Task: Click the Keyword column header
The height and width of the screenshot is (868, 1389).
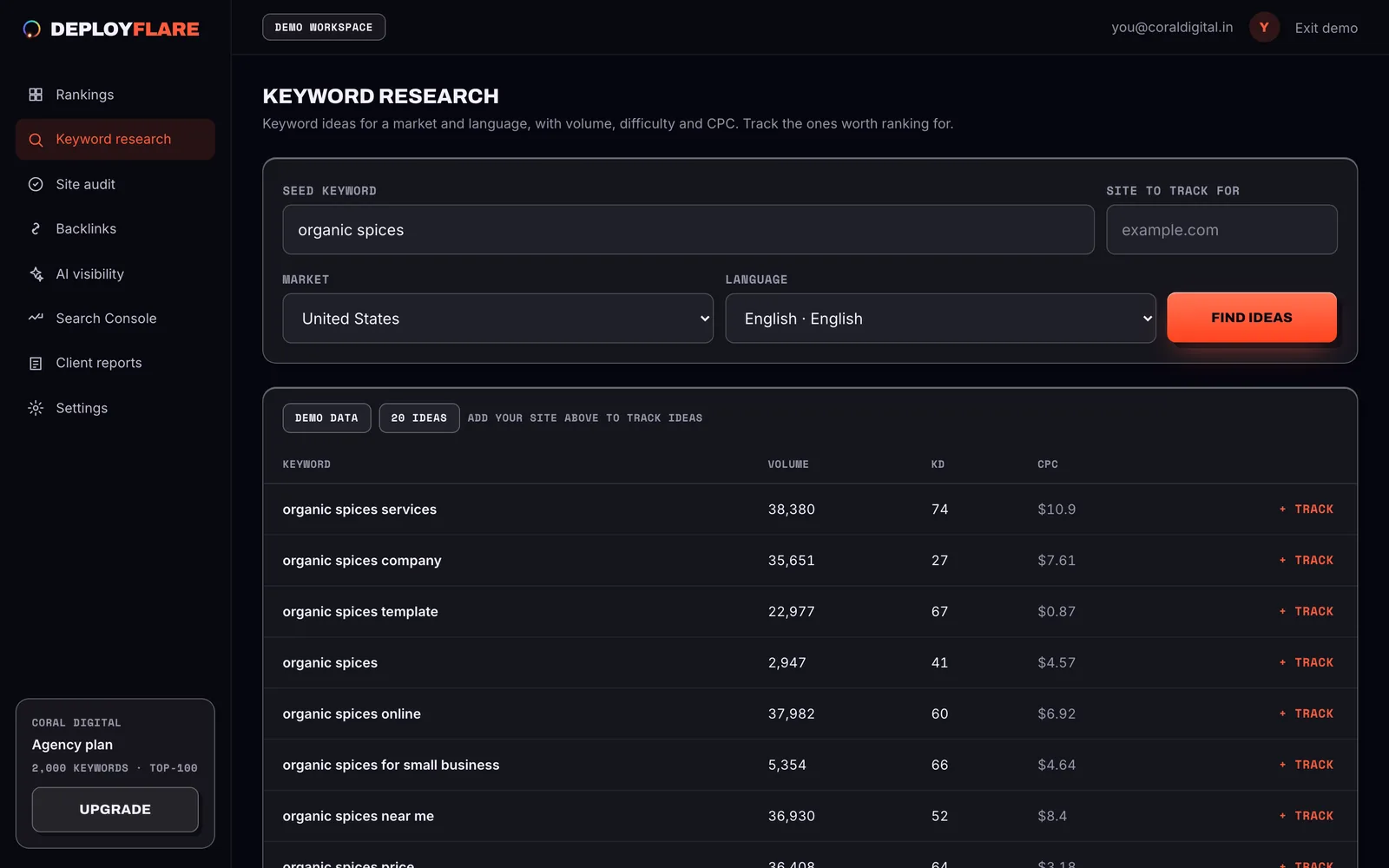Action: [306, 464]
